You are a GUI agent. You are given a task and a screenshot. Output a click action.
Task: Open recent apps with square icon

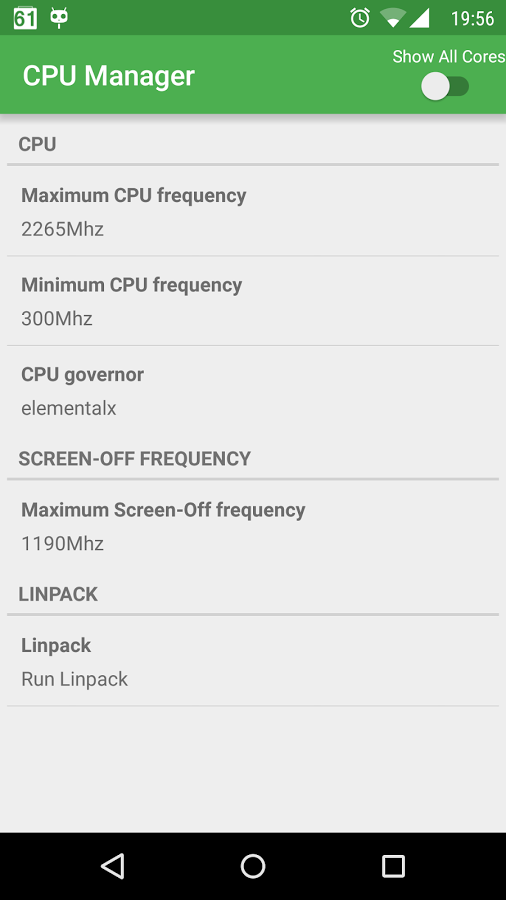pyautogui.click(x=393, y=866)
